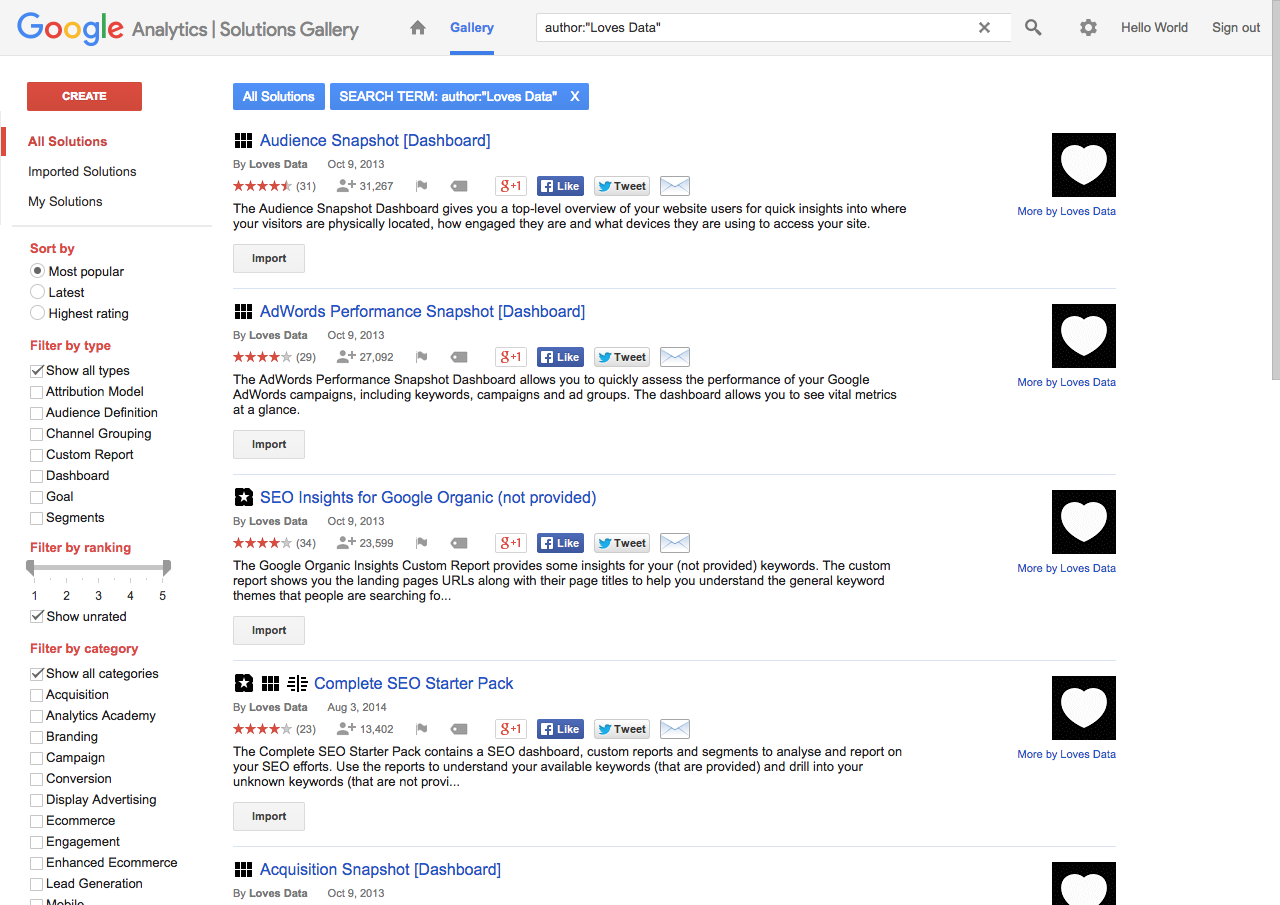Flag the SEO Insights solution

tap(422, 543)
